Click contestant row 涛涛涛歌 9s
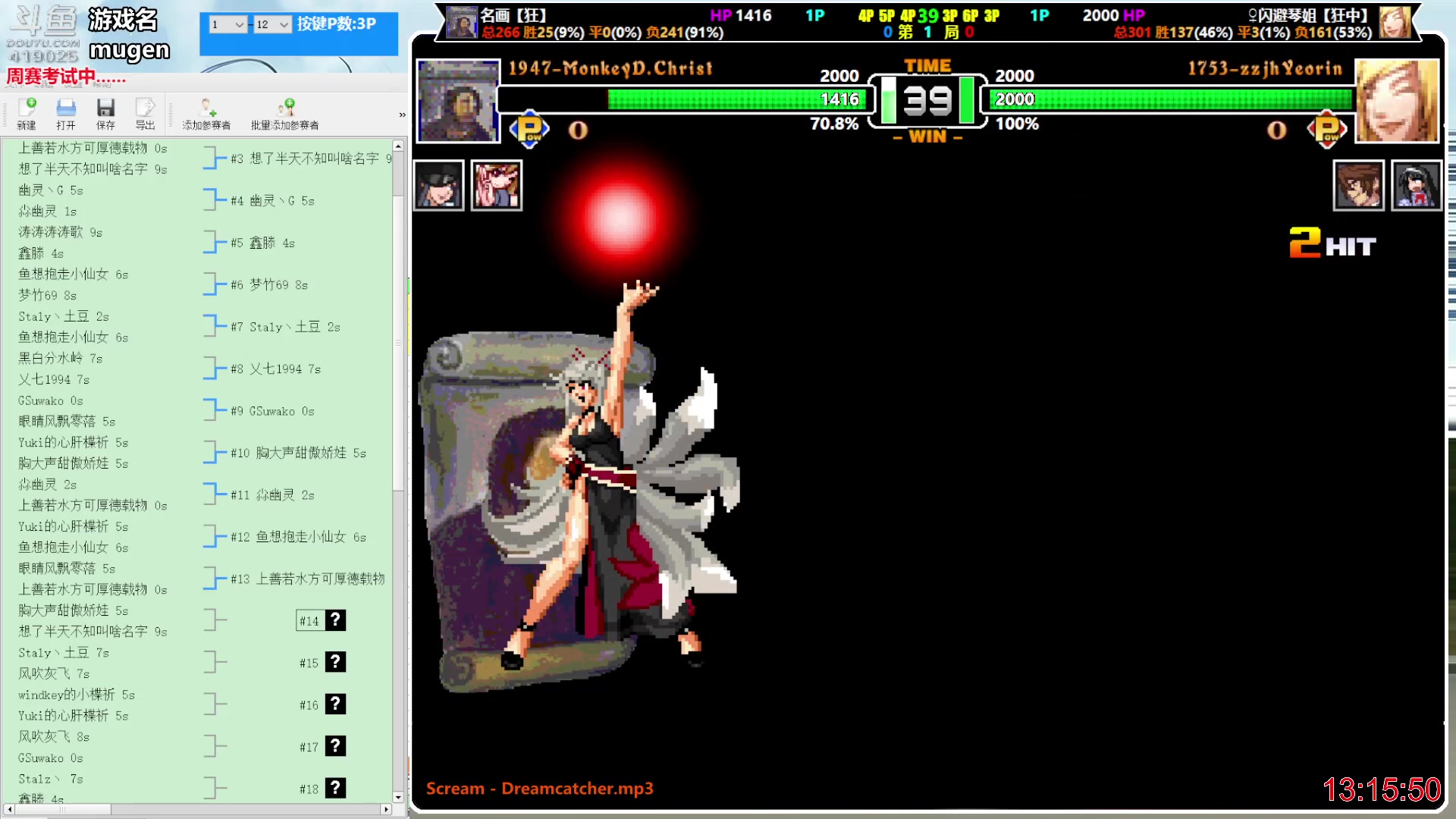This screenshot has height=819, width=1456. click(x=60, y=232)
